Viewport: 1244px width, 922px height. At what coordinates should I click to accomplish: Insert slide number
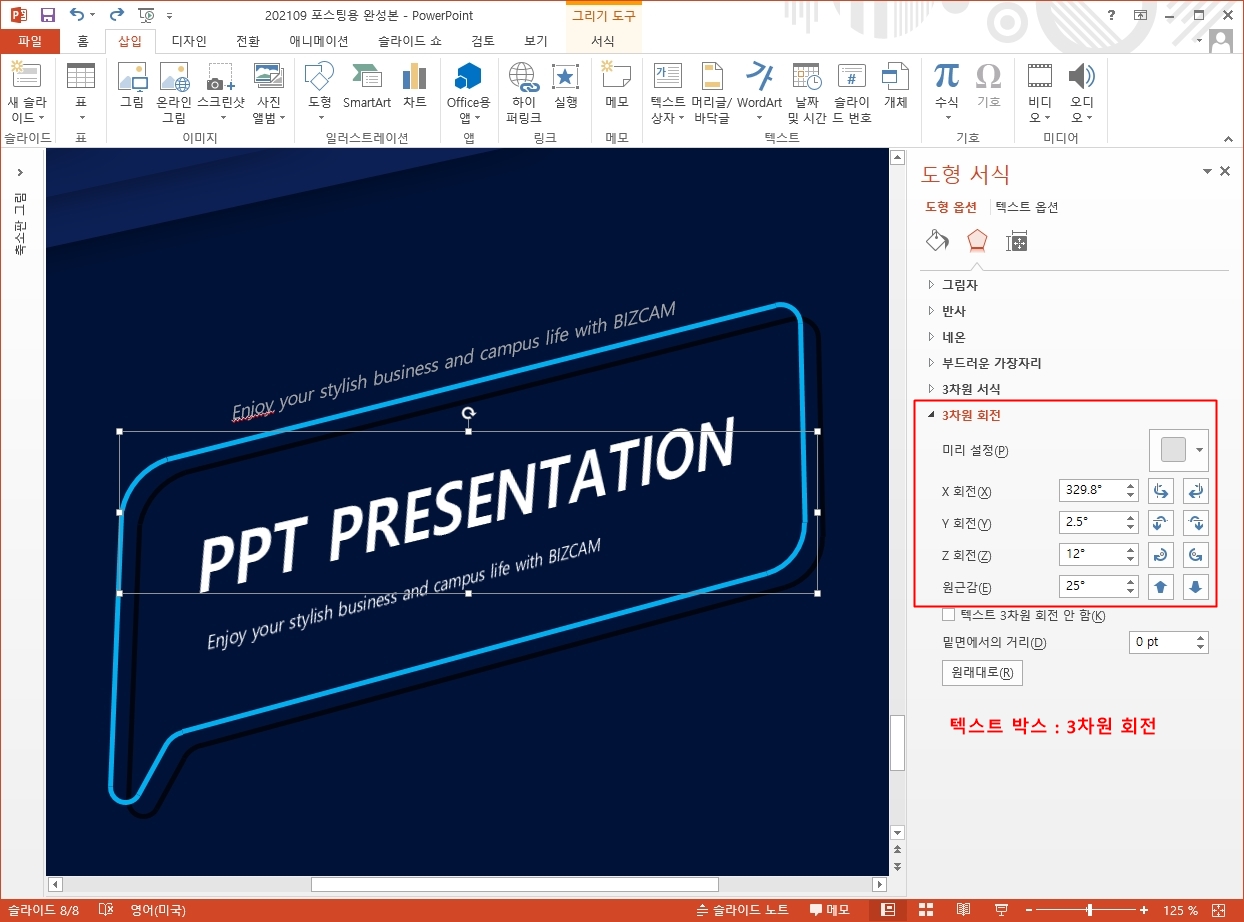[x=852, y=92]
